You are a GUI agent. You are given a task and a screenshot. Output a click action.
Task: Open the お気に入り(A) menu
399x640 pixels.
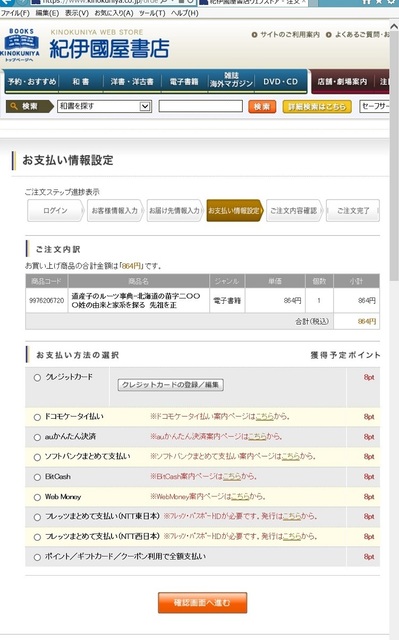pos(114,13)
